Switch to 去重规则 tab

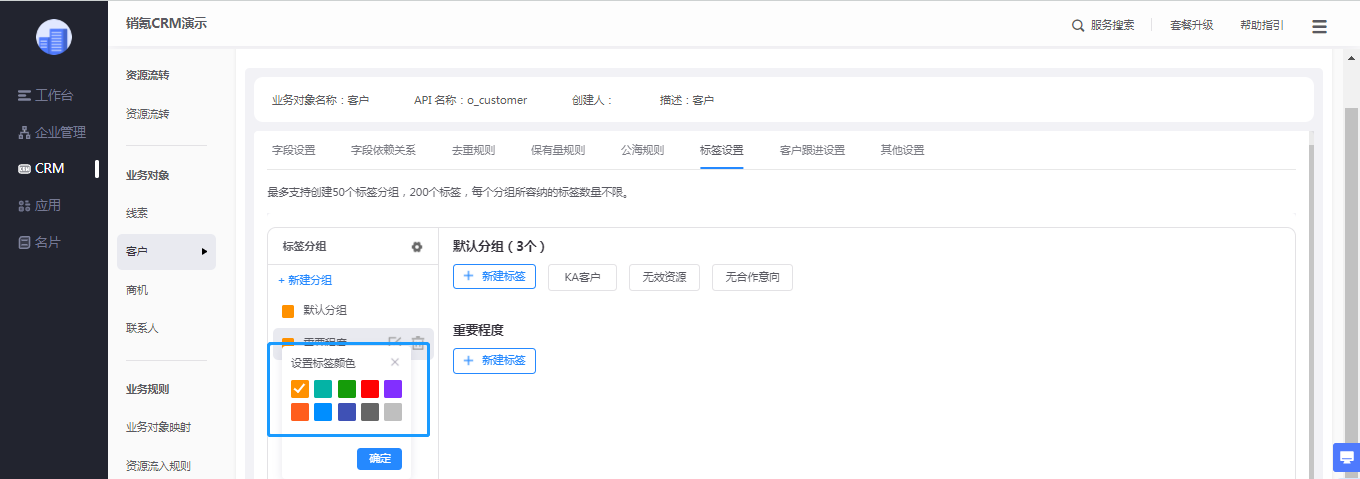(x=473, y=150)
